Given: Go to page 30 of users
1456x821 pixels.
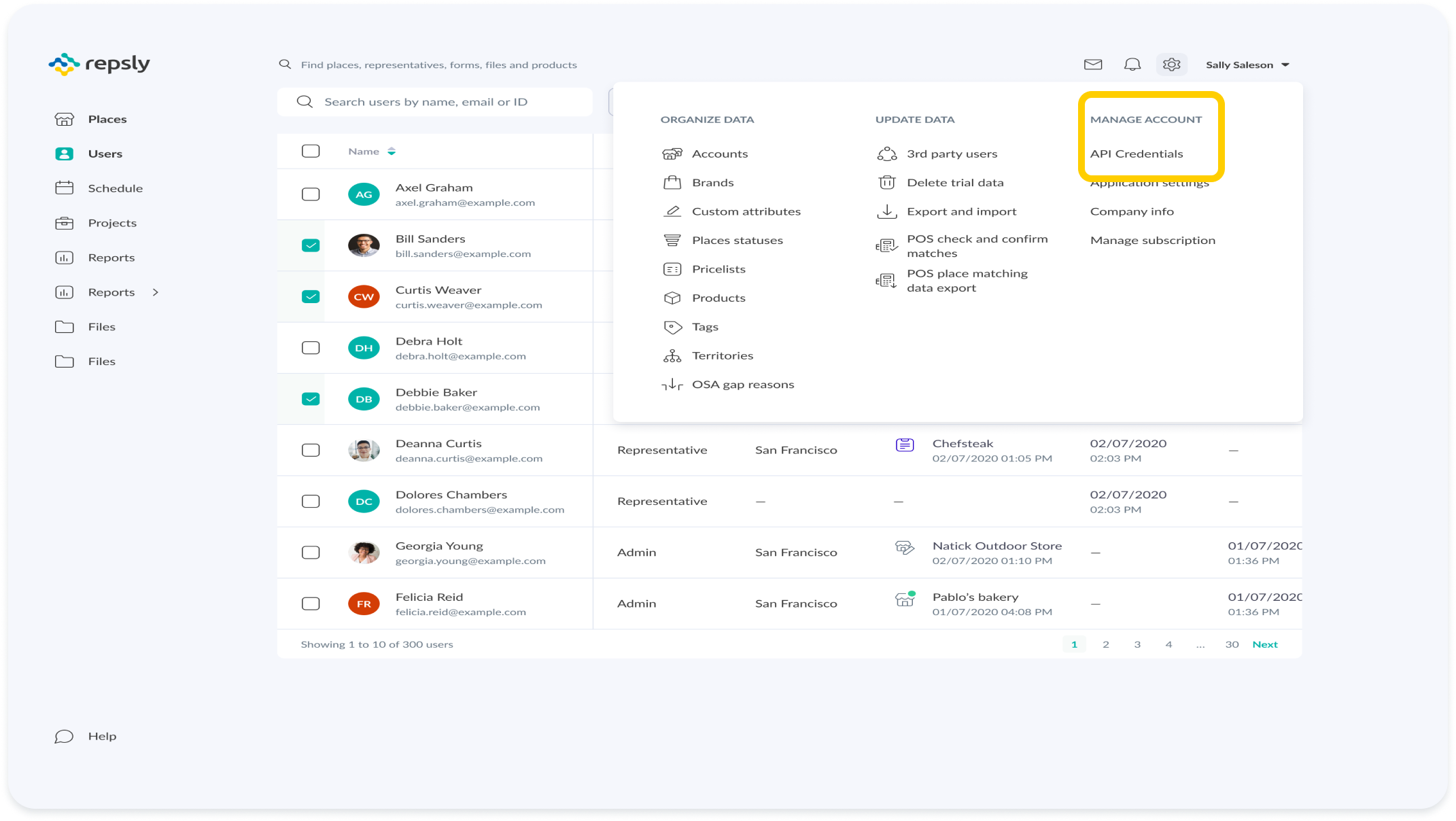Looking at the screenshot, I should coord(1232,644).
